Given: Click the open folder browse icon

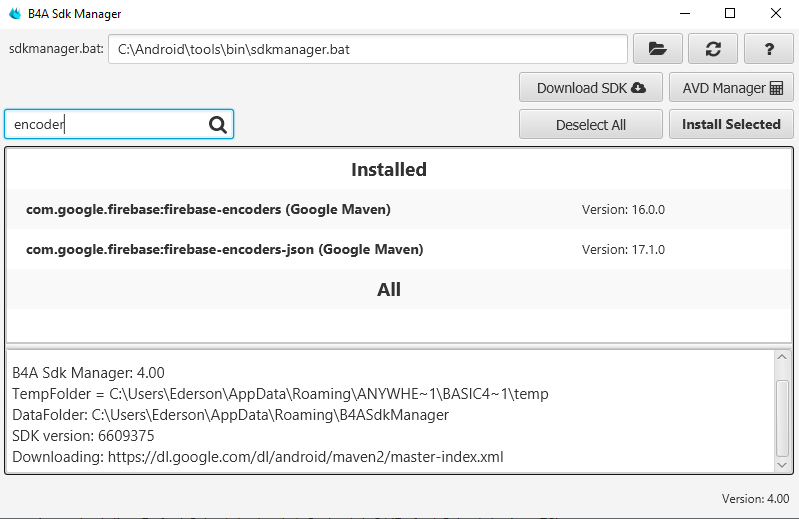Looking at the screenshot, I should tap(657, 48).
